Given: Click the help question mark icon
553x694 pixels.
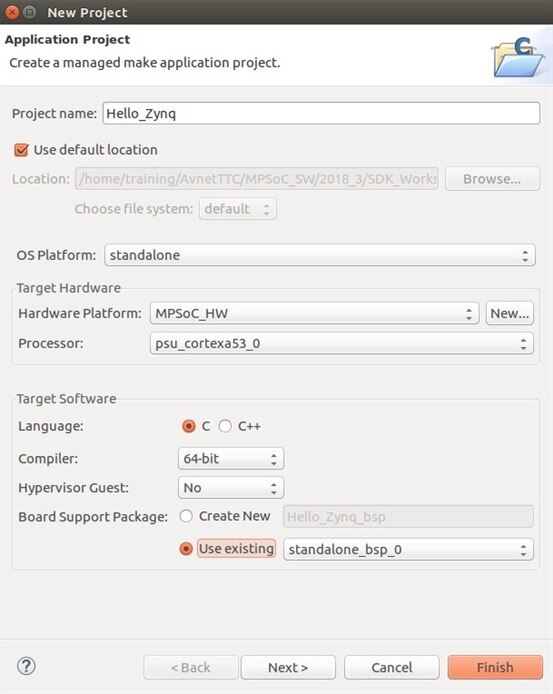Looking at the screenshot, I should (x=26, y=666).
